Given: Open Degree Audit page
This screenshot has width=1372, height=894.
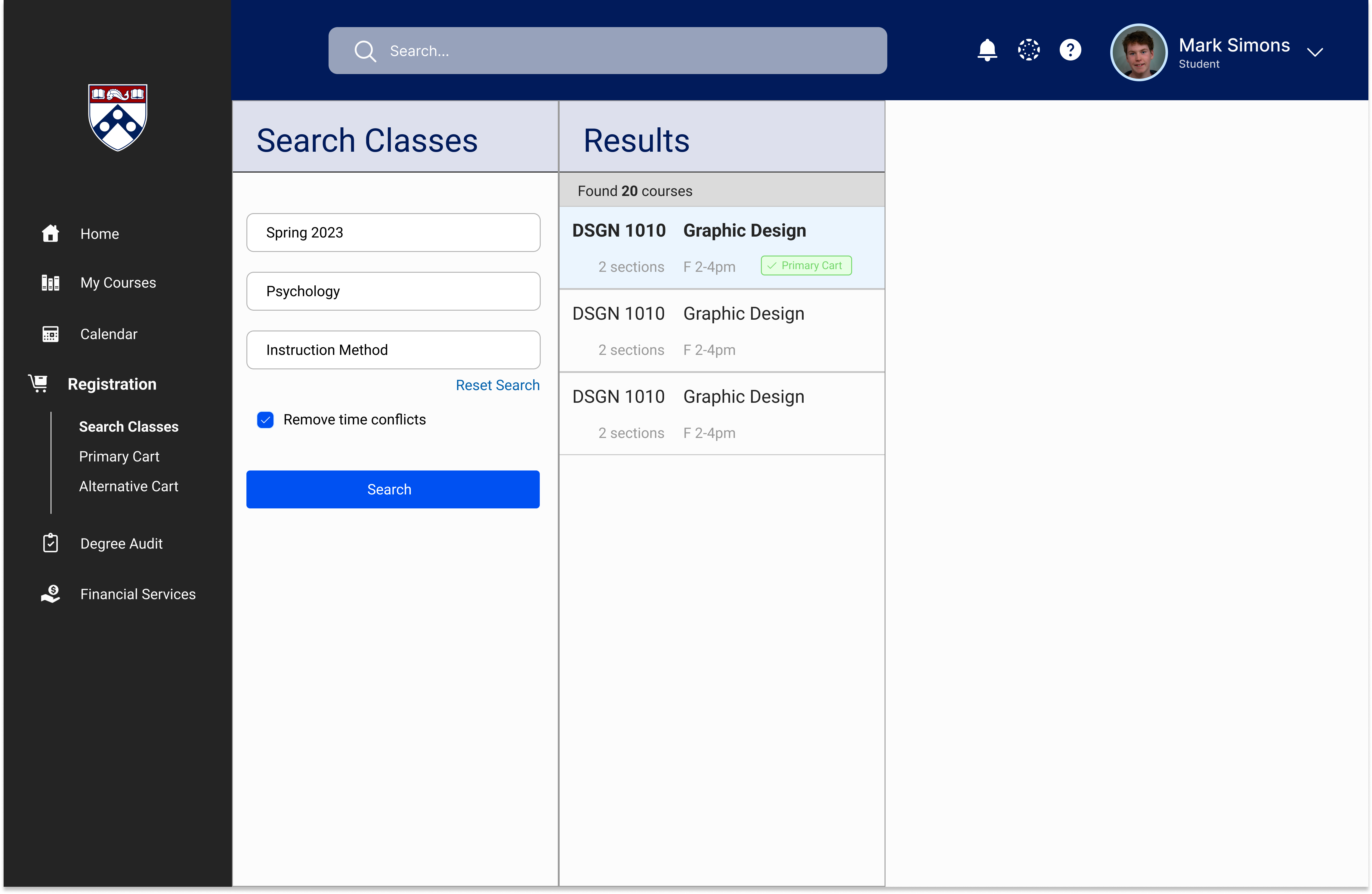Looking at the screenshot, I should [121, 543].
